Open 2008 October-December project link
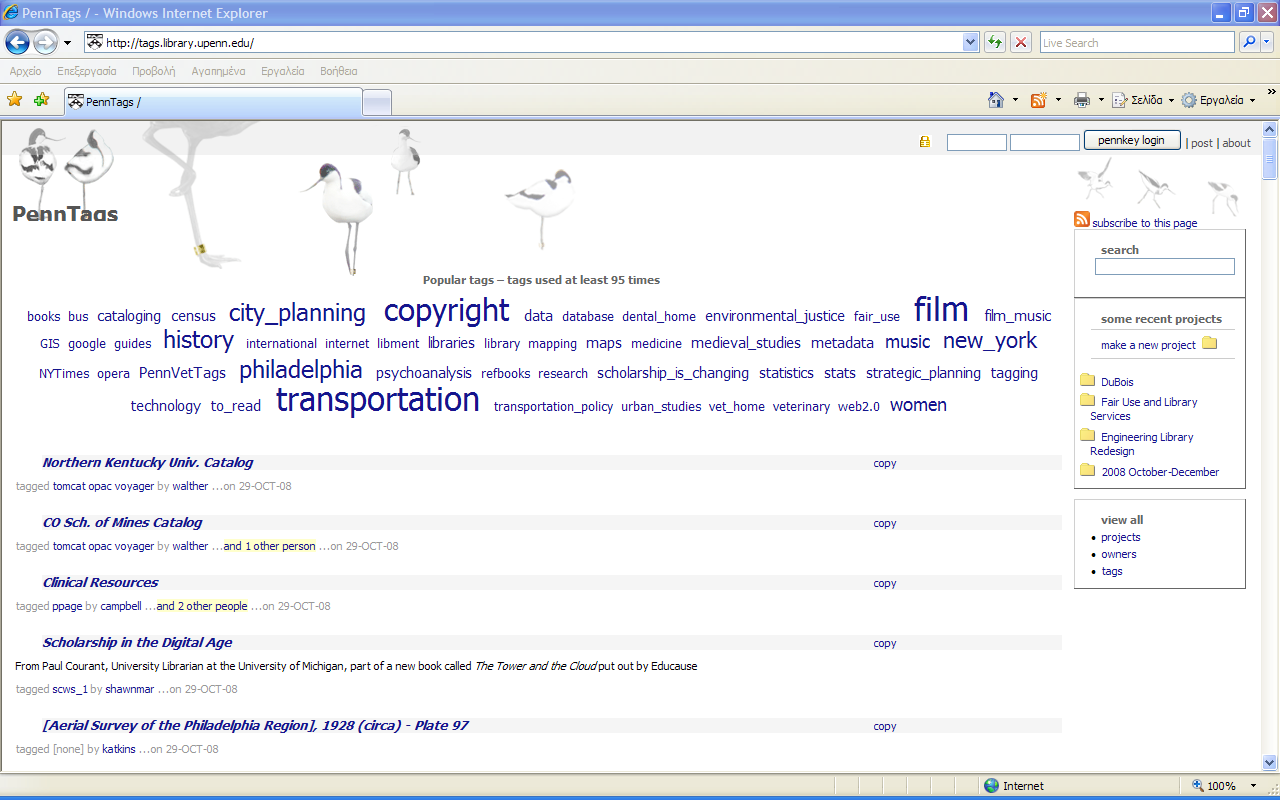 tap(1160, 472)
